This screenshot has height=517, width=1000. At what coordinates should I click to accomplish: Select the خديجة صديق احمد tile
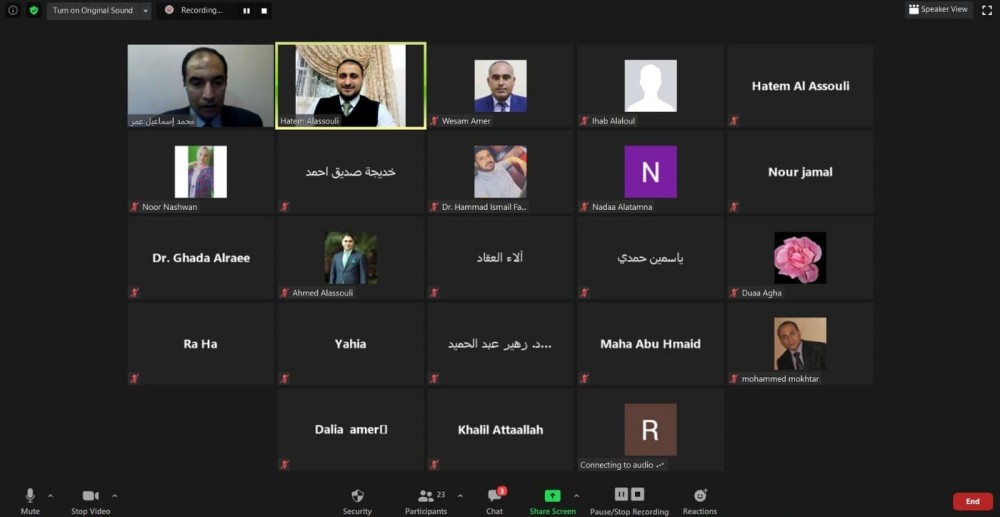(x=351, y=171)
